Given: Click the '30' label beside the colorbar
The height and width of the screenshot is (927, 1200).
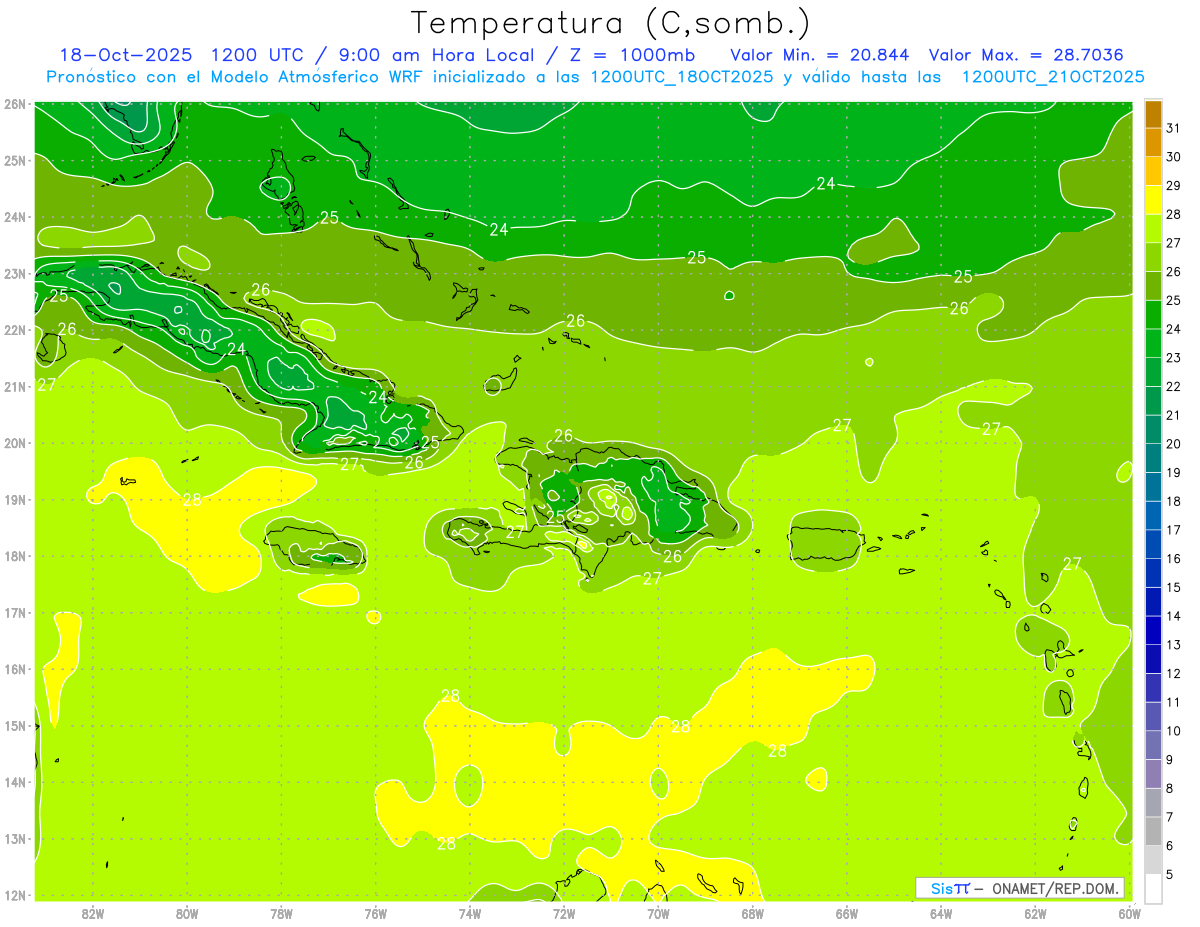Looking at the screenshot, I should [x=1174, y=157].
